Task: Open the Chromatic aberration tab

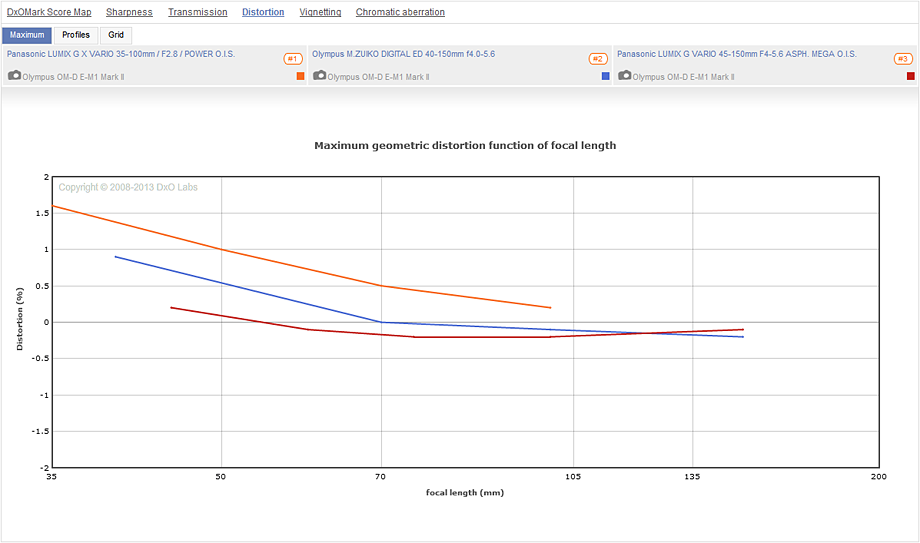Action: point(400,12)
